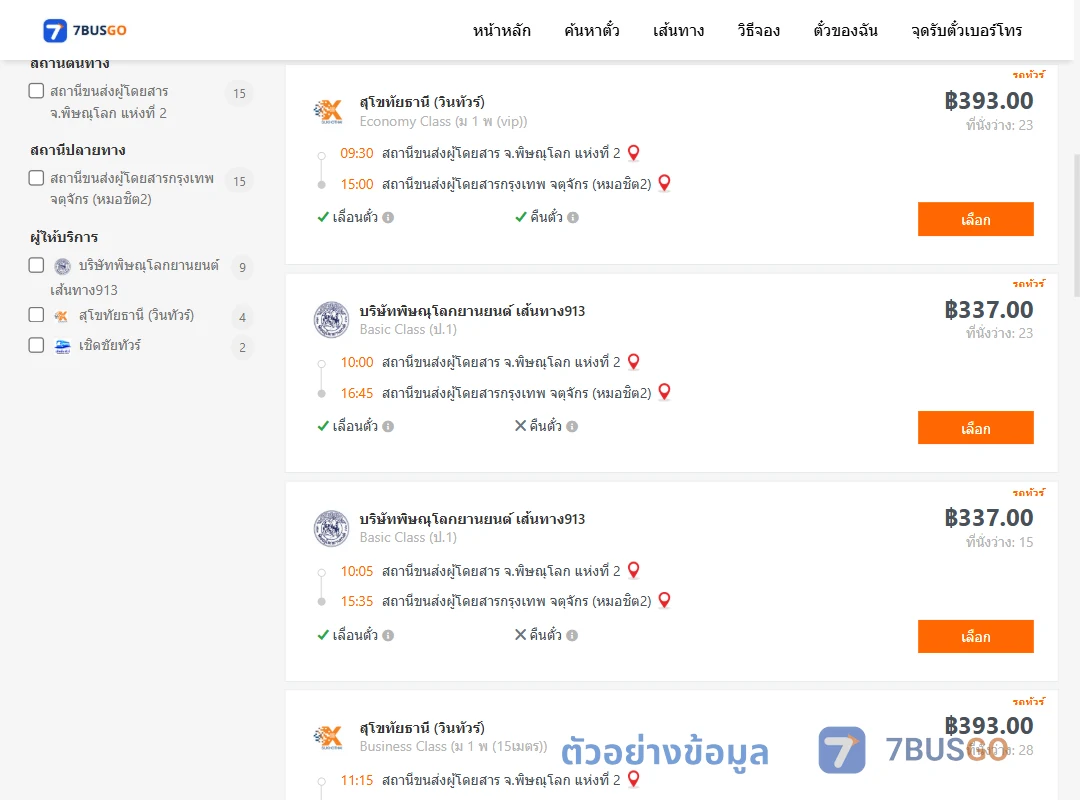Screen dimensions: 1080x800
Task: Check สุโขทัยธานี (วินทัวร์) operator filter
Action: pos(37,315)
